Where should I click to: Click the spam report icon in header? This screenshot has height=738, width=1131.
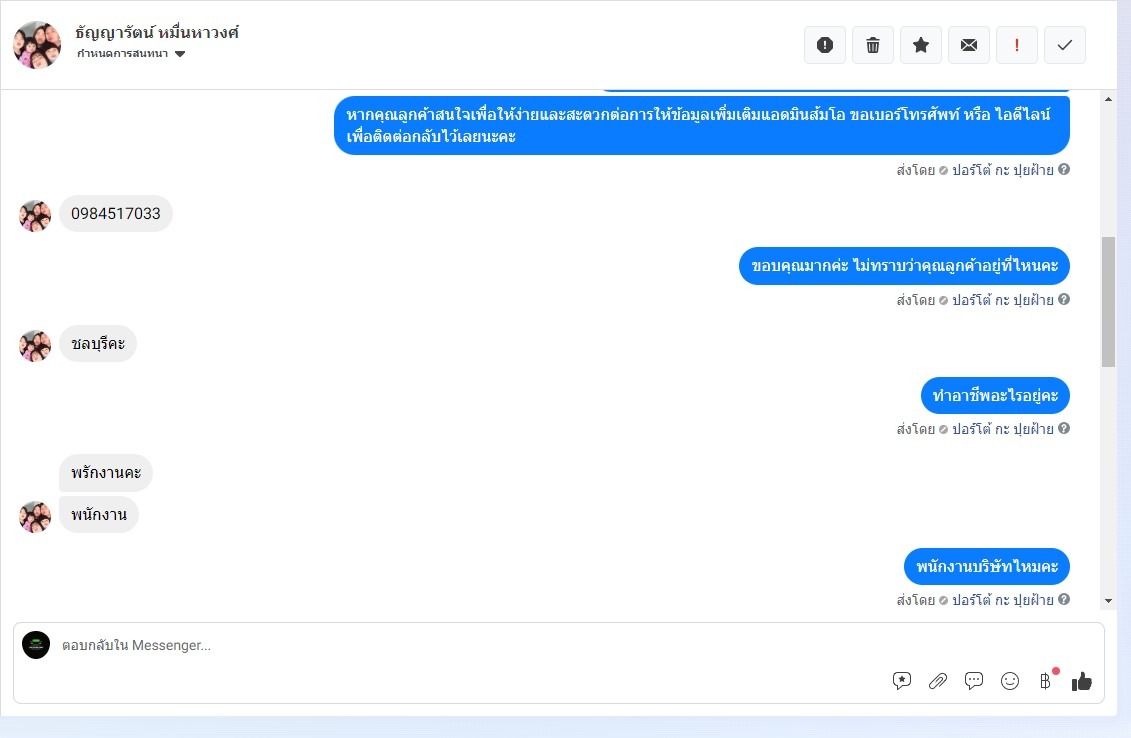click(824, 45)
